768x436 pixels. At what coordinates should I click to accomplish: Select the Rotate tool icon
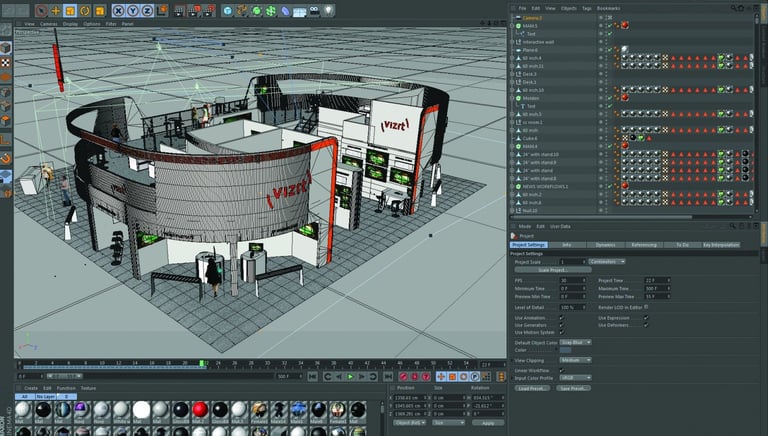coord(85,10)
